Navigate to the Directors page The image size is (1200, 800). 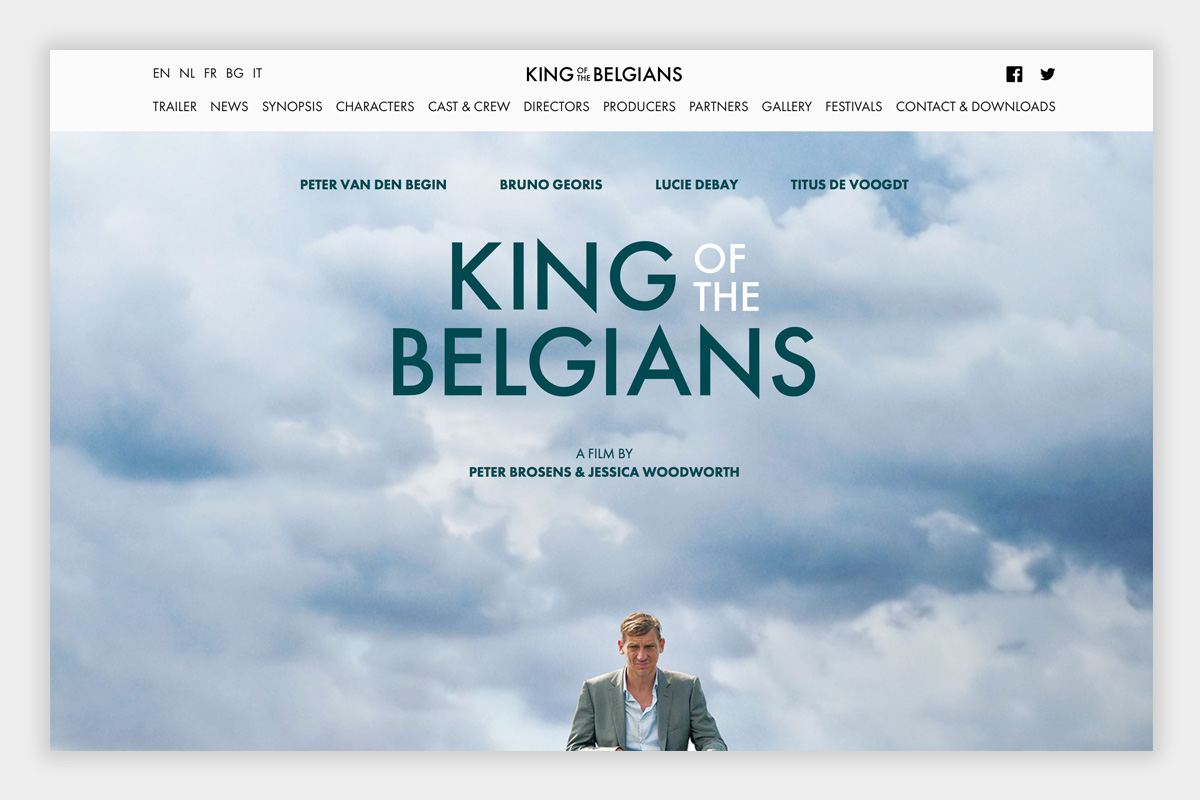point(556,106)
